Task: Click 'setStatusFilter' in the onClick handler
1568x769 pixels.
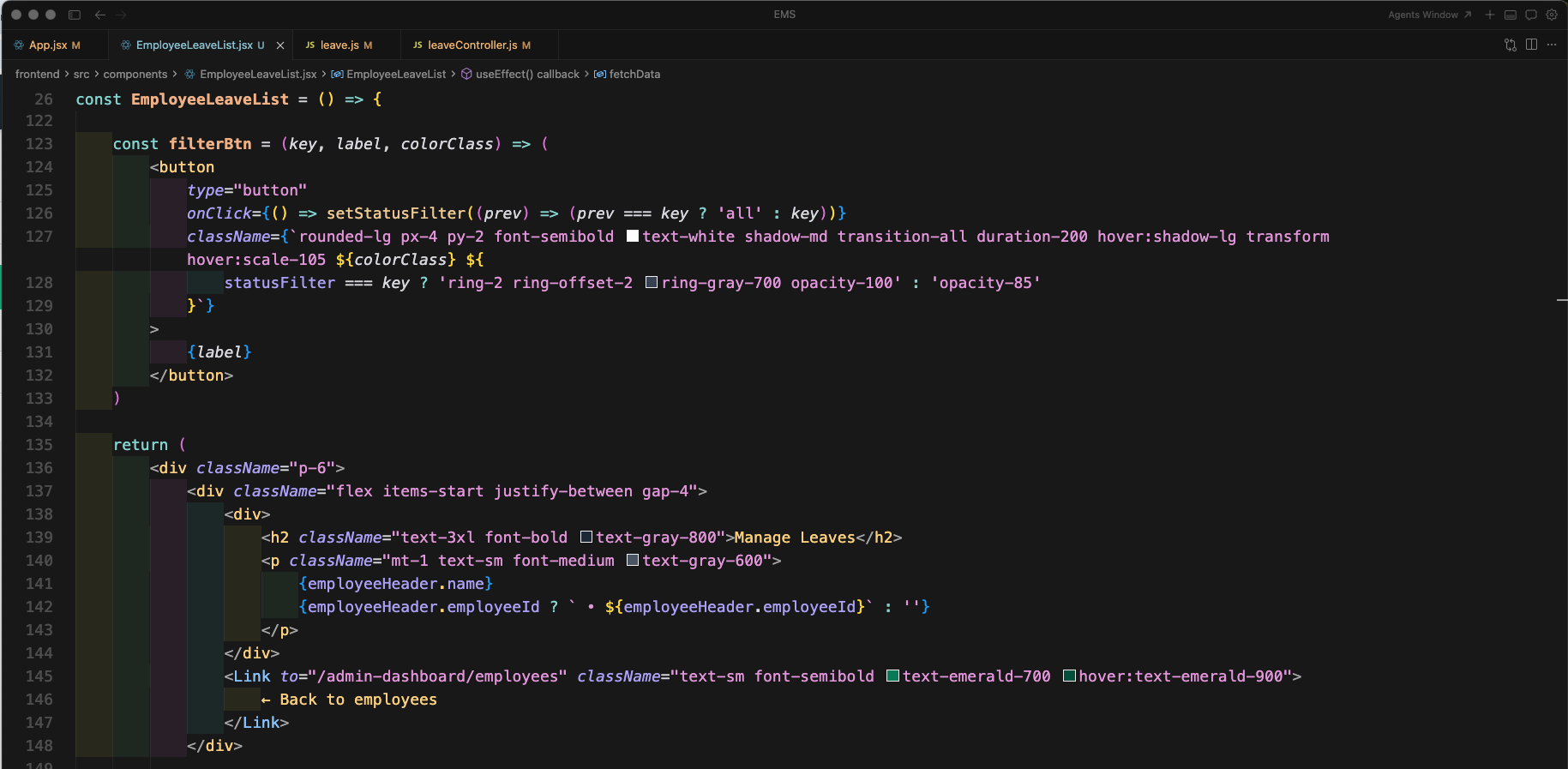Action: pyautogui.click(x=396, y=213)
